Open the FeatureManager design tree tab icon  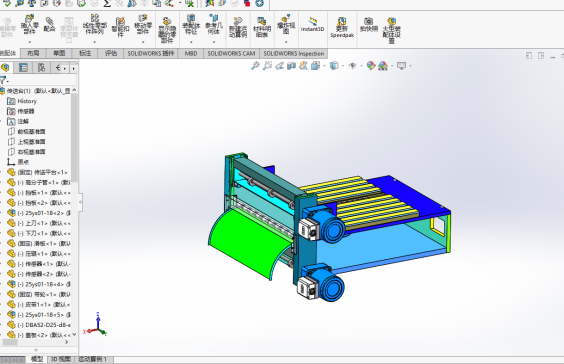[5, 68]
